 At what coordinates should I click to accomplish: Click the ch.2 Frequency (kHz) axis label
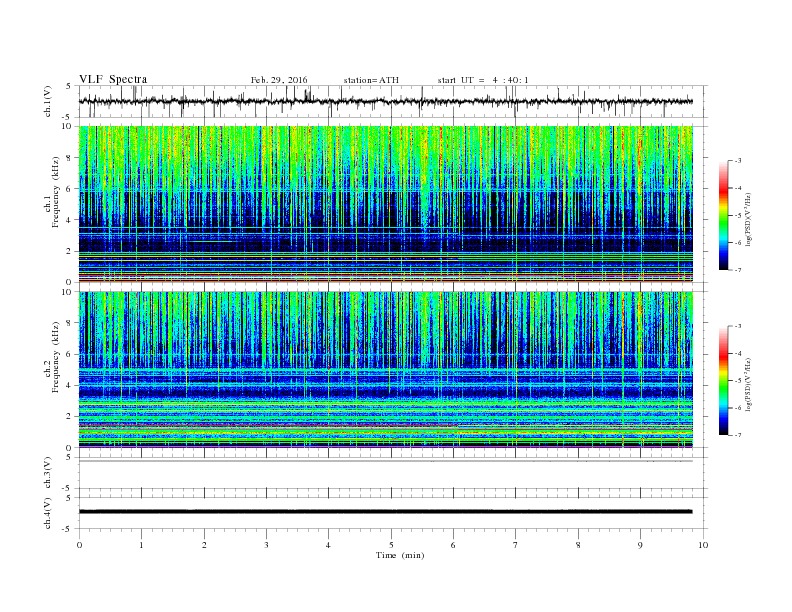click(x=52, y=358)
